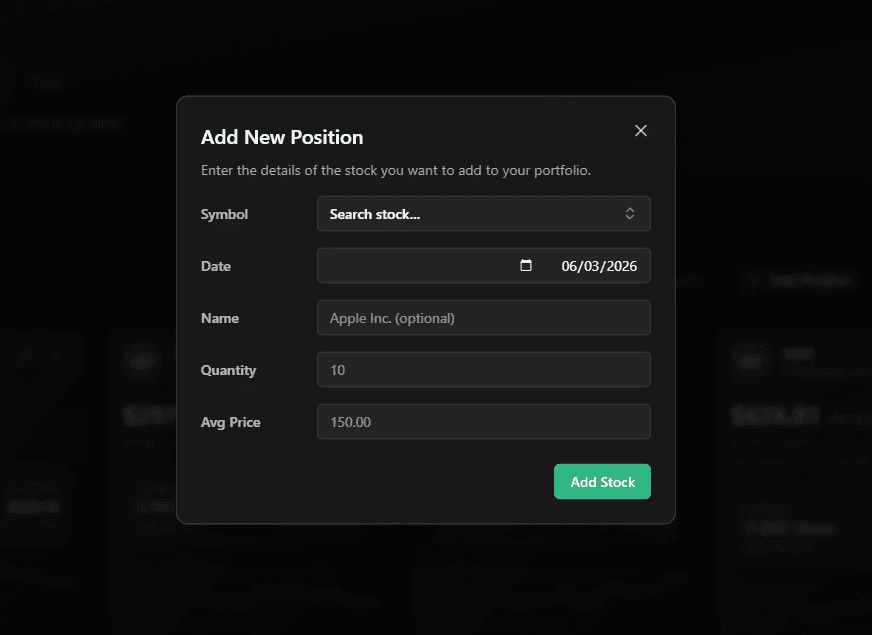This screenshot has width=872, height=635.
Task: Focus the Avg Price input field
Action: pos(484,421)
